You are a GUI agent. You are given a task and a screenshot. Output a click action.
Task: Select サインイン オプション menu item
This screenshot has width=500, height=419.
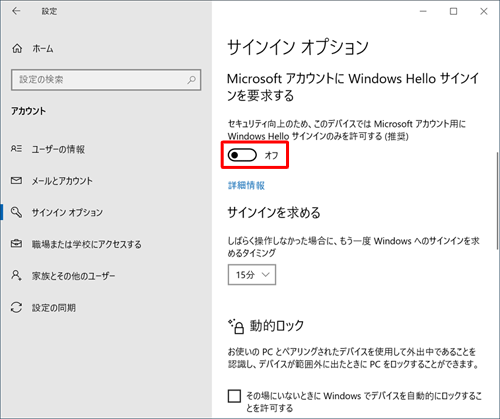point(67,212)
